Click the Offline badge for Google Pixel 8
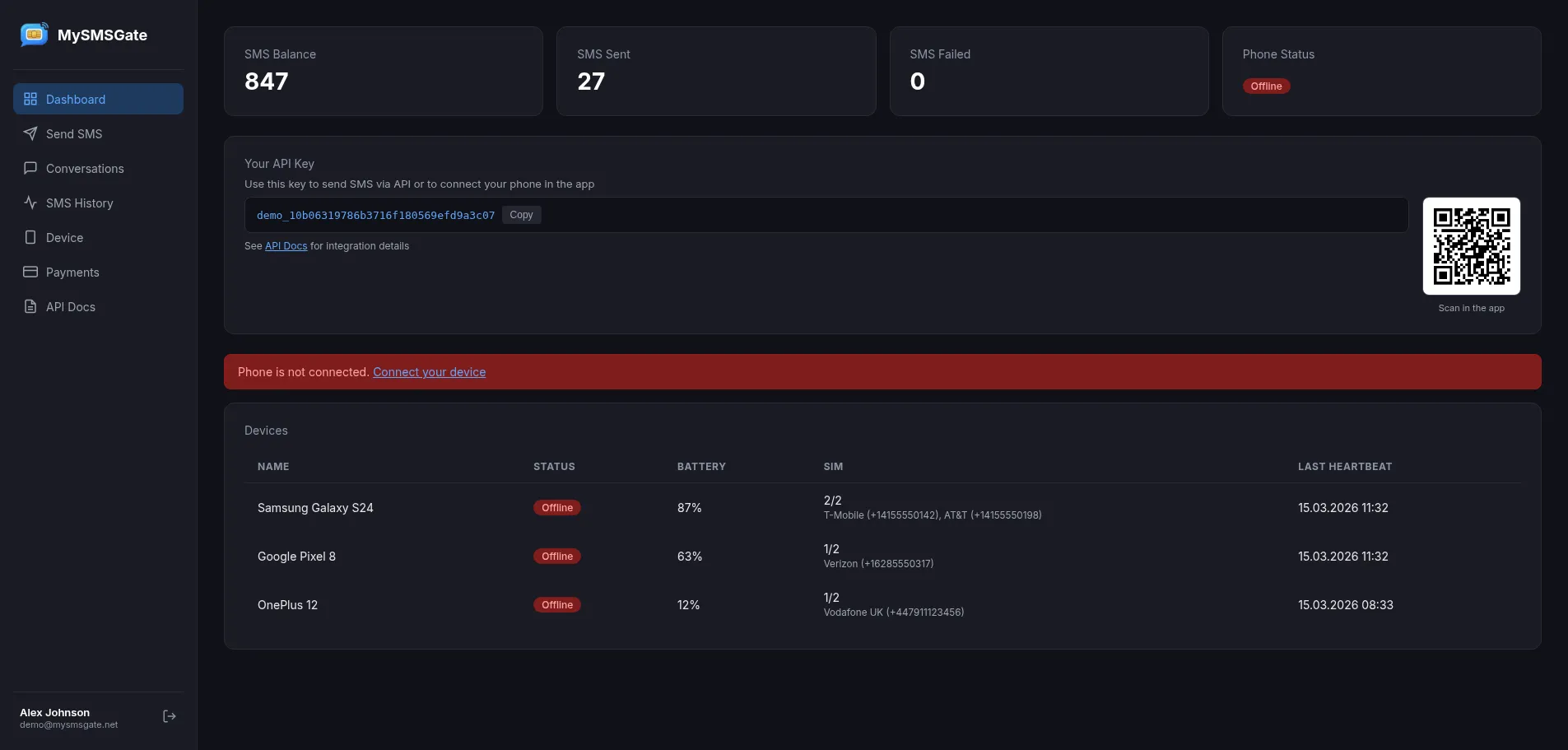This screenshot has width=1568, height=750. click(x=557, y=557)
